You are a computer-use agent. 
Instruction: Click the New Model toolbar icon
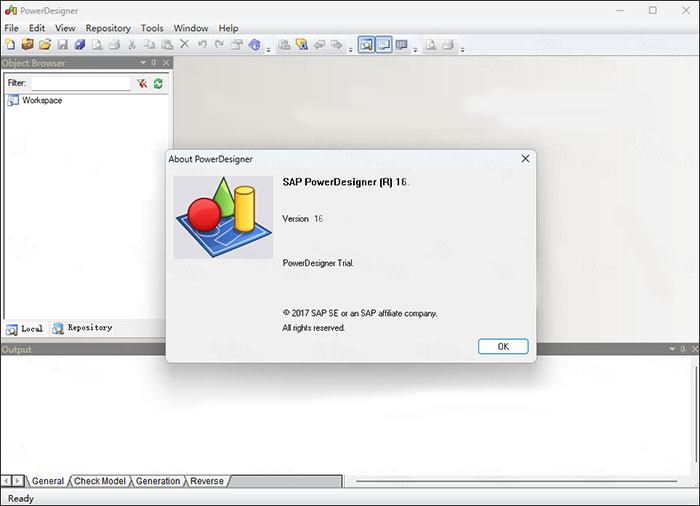click(x=10, y=45)
